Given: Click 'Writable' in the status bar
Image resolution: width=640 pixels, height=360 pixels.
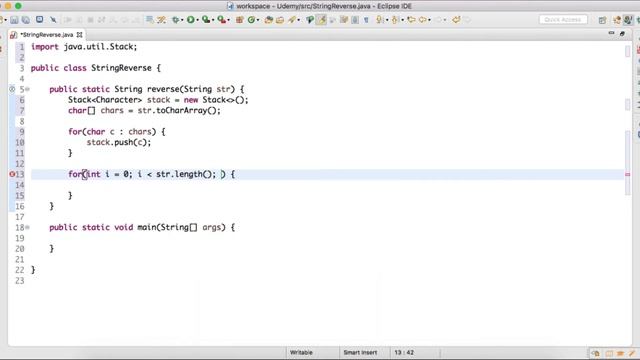Looking at the screenshot, I should 301,352.
